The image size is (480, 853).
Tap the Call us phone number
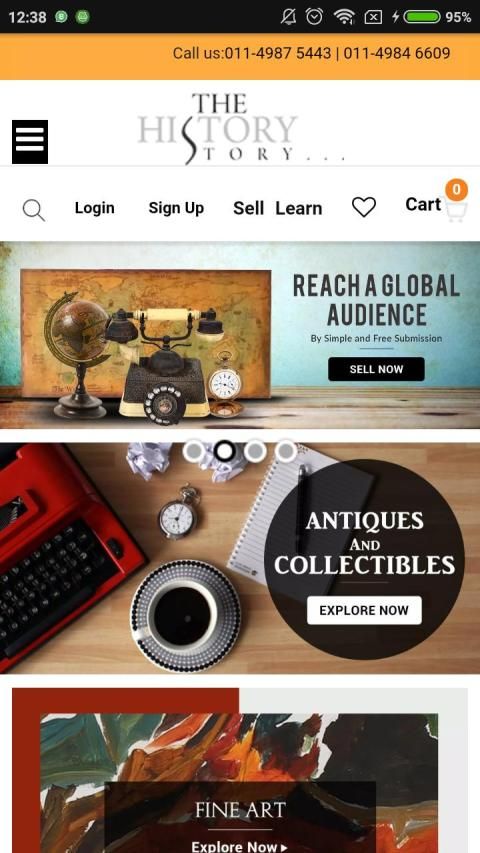coord(311,53)
